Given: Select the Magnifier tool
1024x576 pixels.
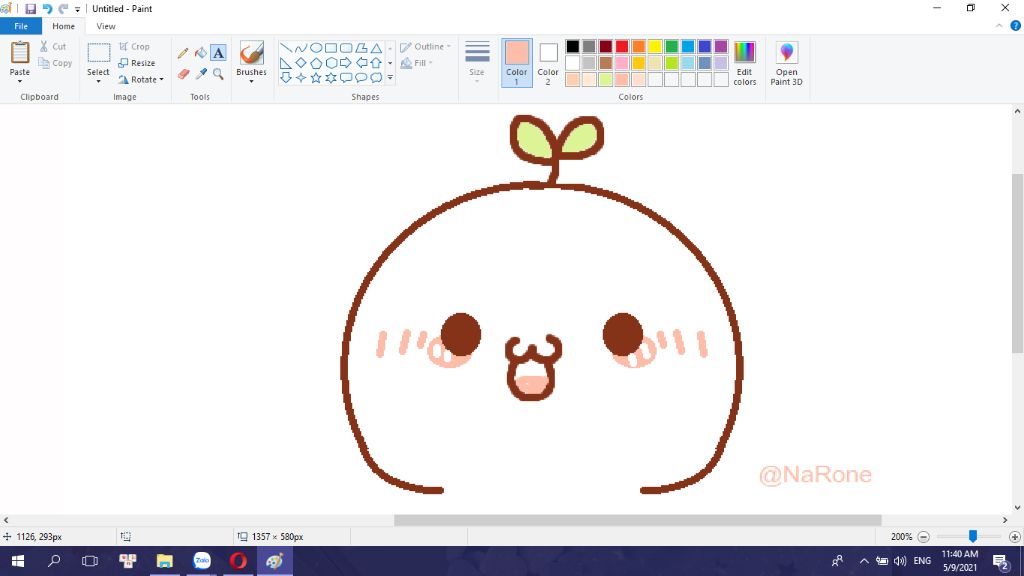Looking at the screenshot, I should (218, 74).
